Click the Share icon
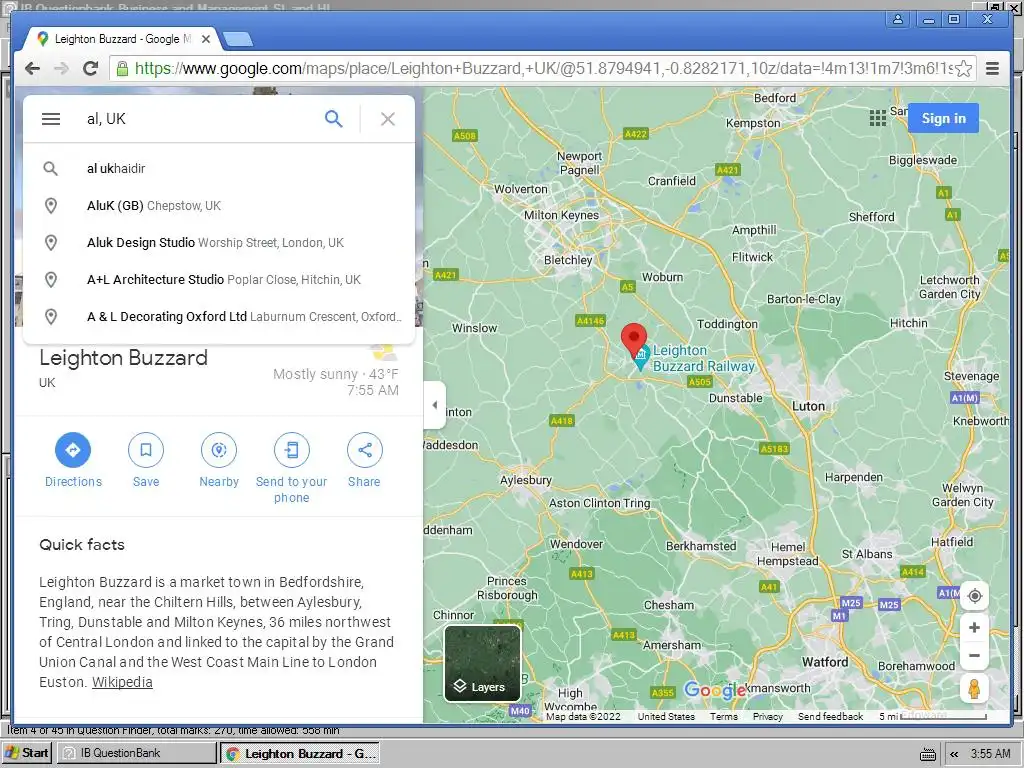Viewport: 1024px width, 768px height. coord(364,450)
